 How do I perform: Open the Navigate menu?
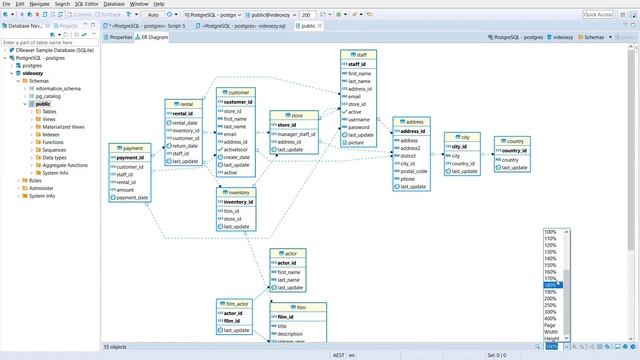tap(39, 4)
